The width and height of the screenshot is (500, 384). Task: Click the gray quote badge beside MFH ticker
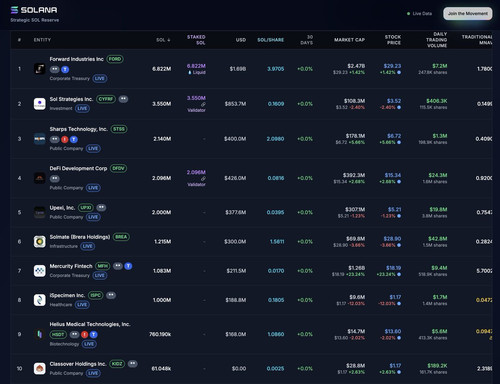pyautogui.click(x=118, y=266)
